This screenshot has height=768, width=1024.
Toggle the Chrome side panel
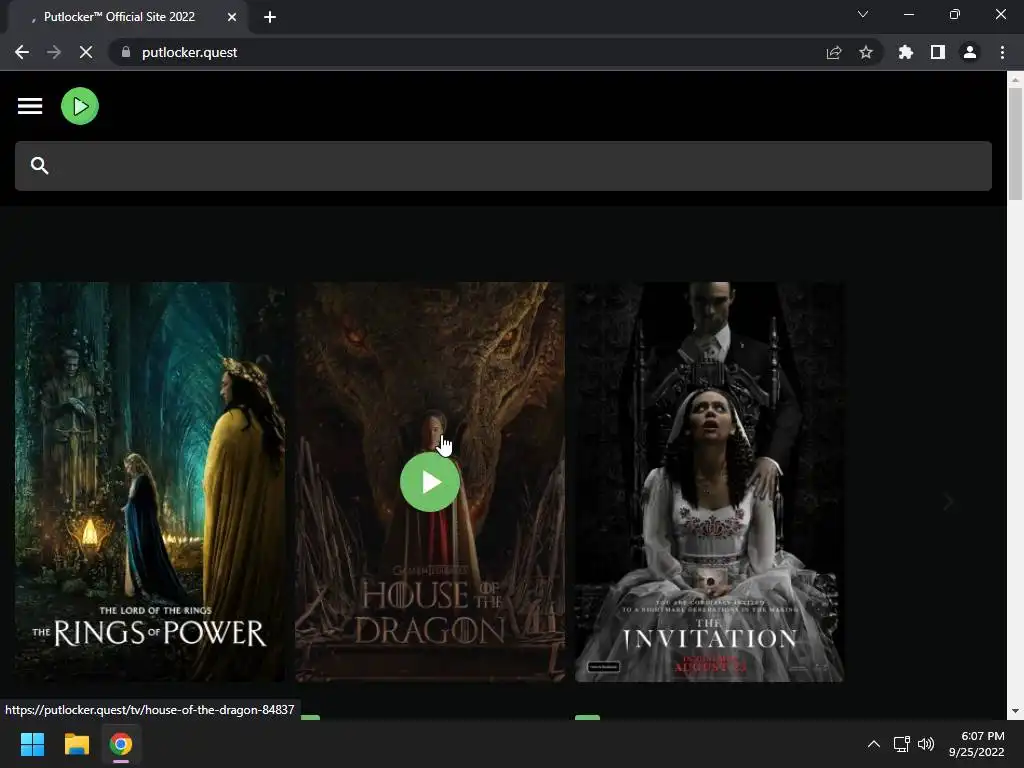click(x=938, y=52)
